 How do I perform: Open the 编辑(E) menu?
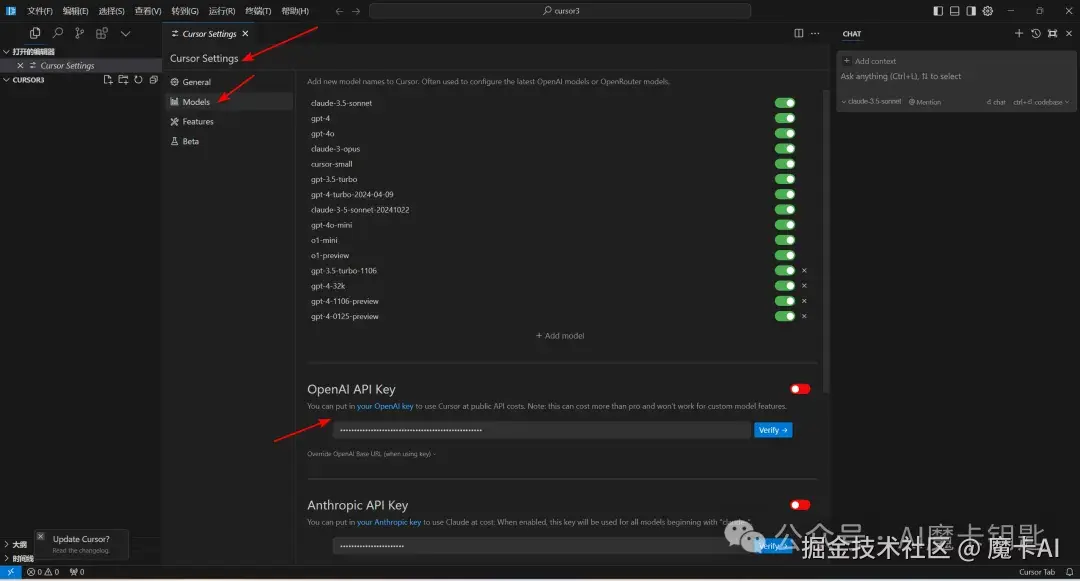(x=76, y=11)
